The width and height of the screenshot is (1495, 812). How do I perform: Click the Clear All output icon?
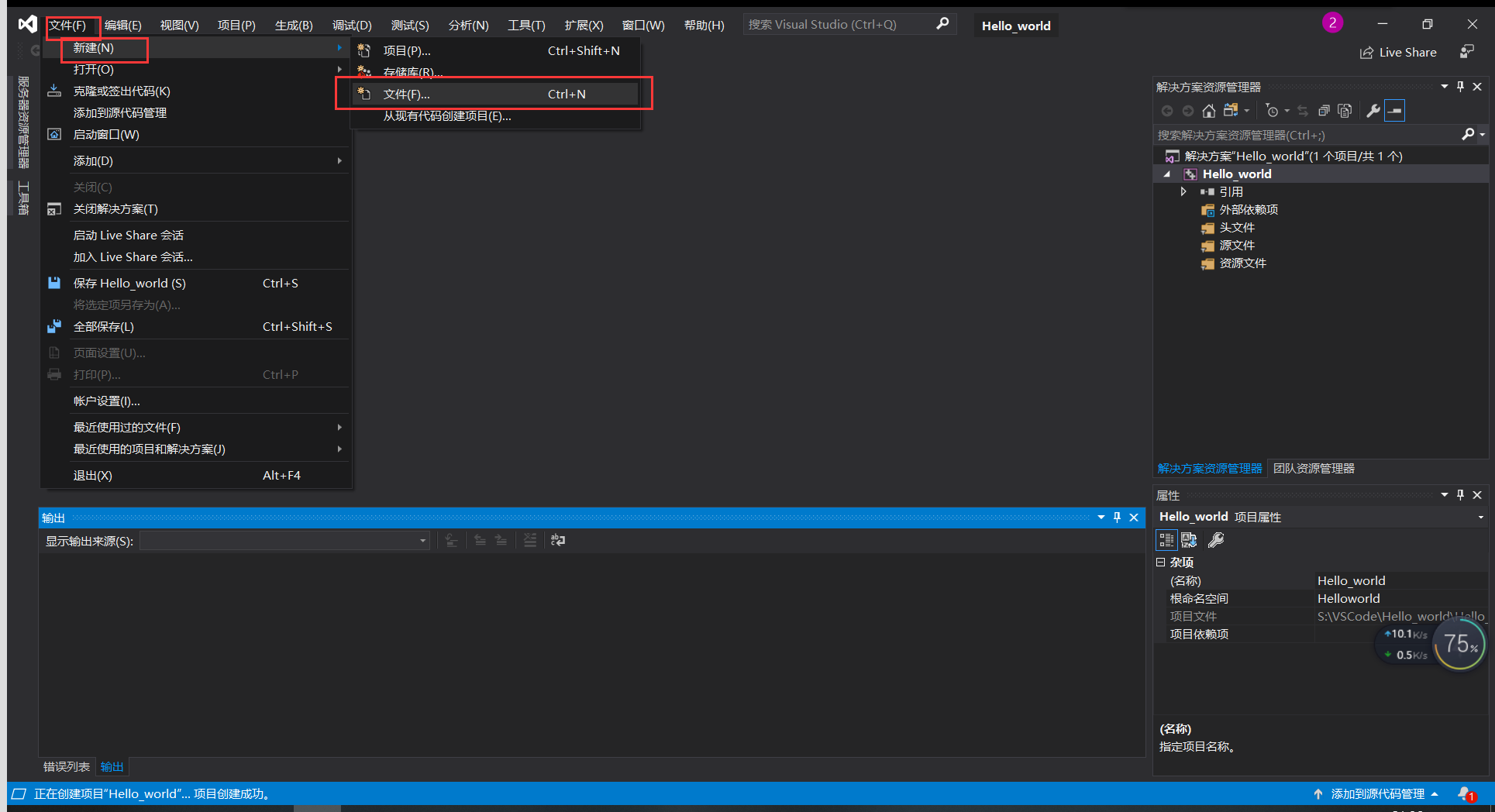pos(530,540)
